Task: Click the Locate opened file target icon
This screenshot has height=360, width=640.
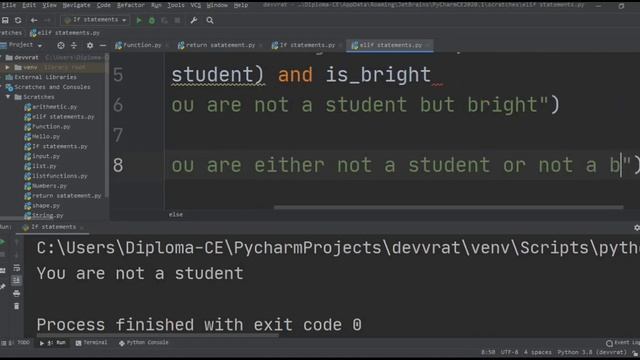Action: point(61,45)
